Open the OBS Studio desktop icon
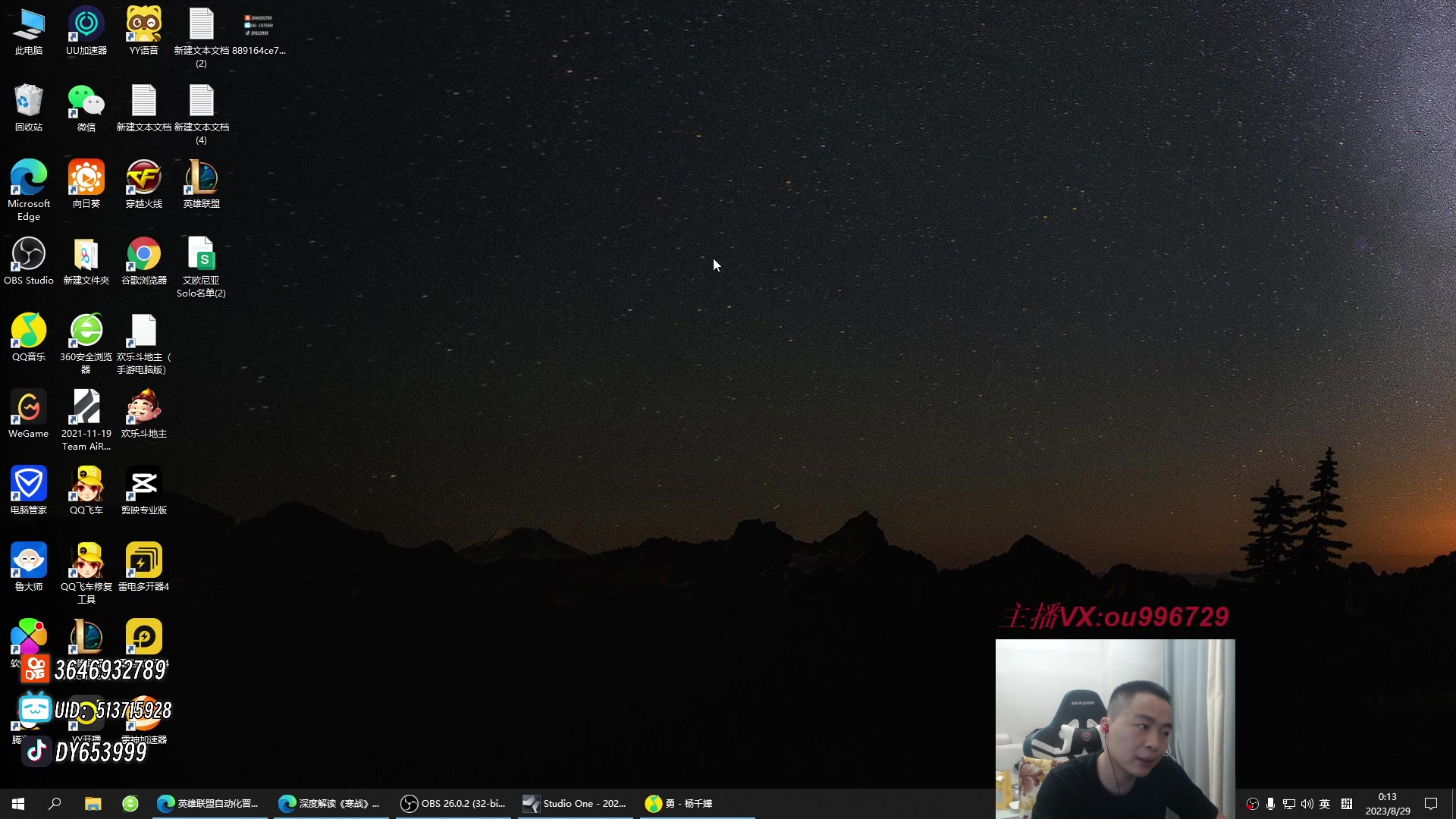This screenshot has width=1456, height=819. tap(29, 255)
